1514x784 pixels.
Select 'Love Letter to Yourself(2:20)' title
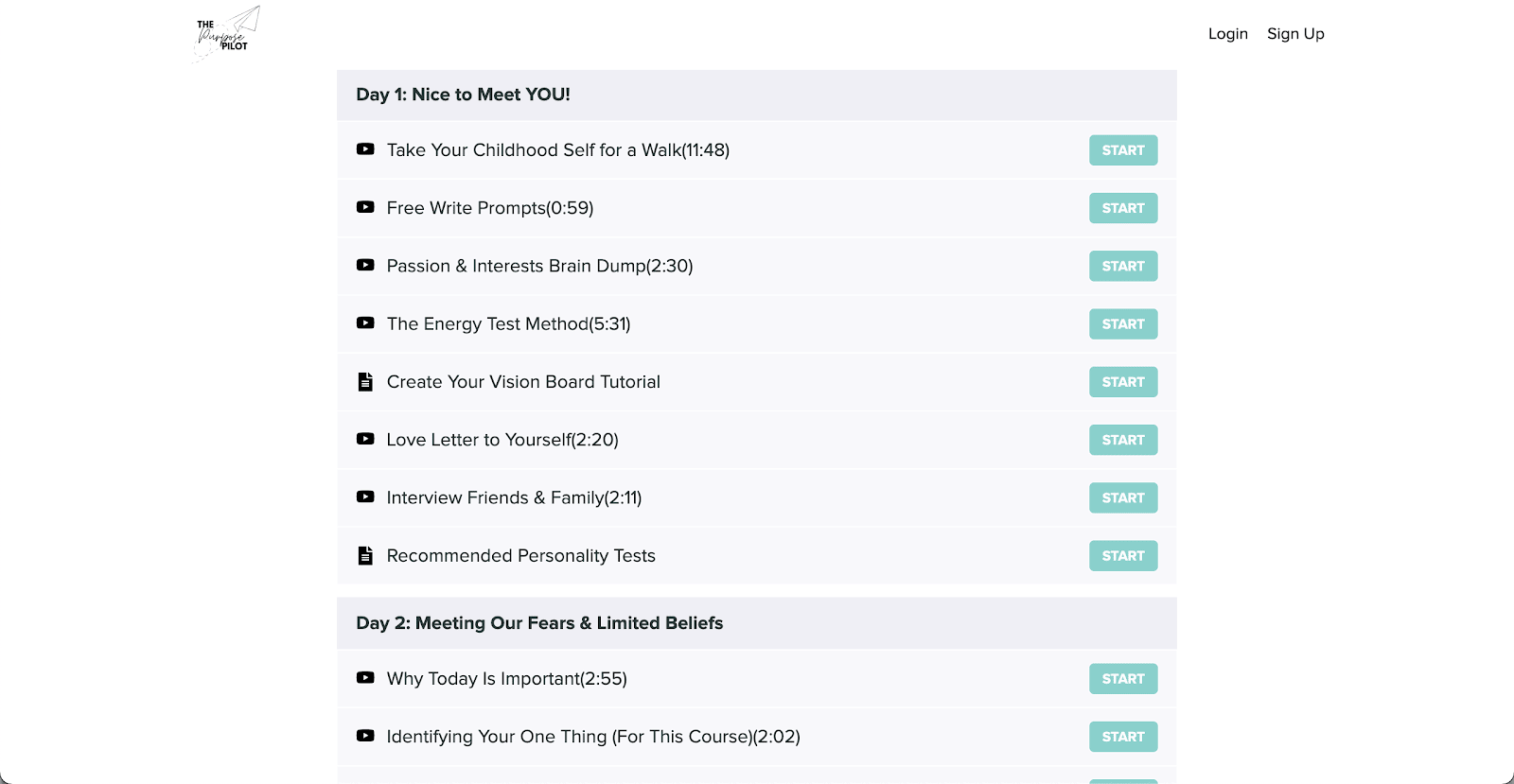[502, 440]
